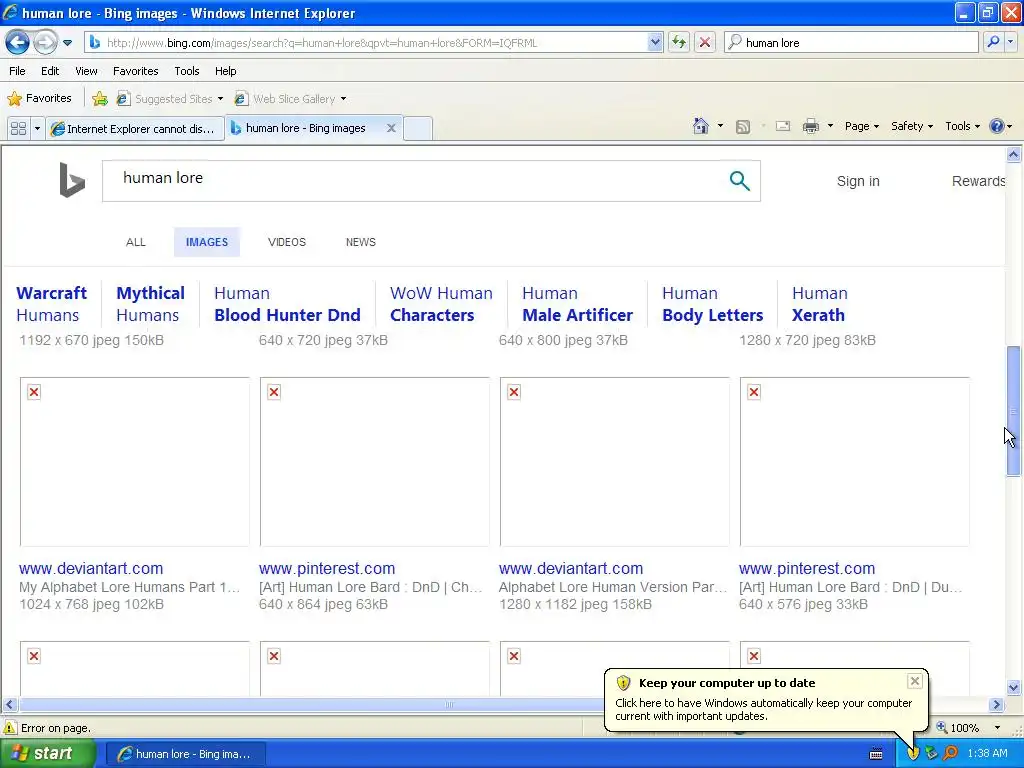Click Human Blood Hunter Dnd suggestion

click(x=287, y=304)
